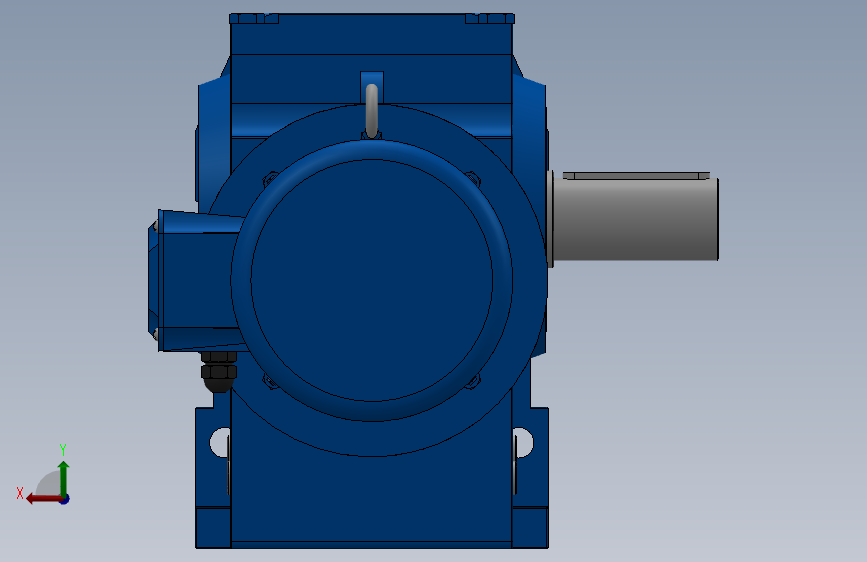
Task: Select the black cable gland
Action: pos(219,371)
